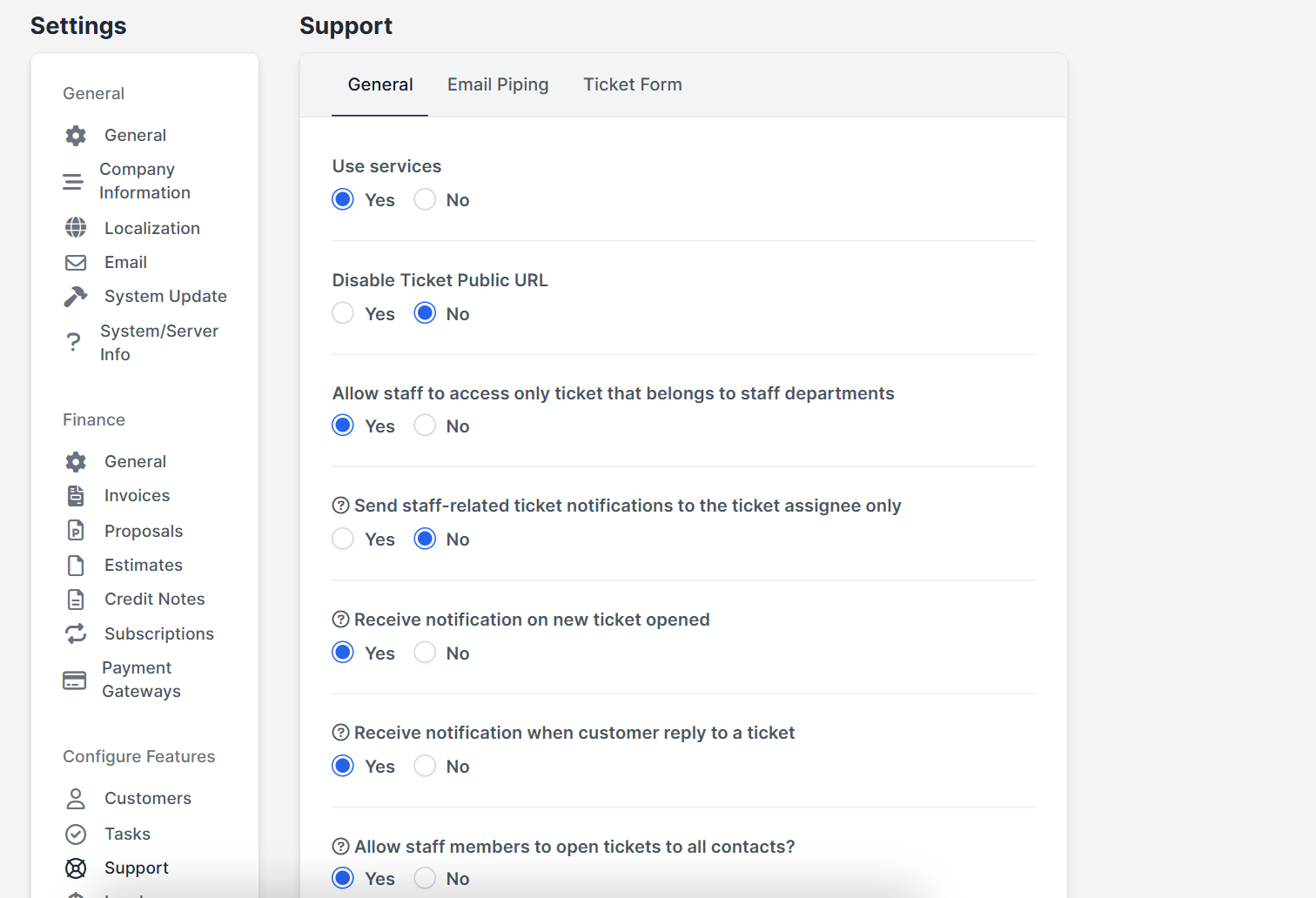Click the gear icon beside General under General
This screenshot has width=1316, height=898.
(x=76, y=135)
